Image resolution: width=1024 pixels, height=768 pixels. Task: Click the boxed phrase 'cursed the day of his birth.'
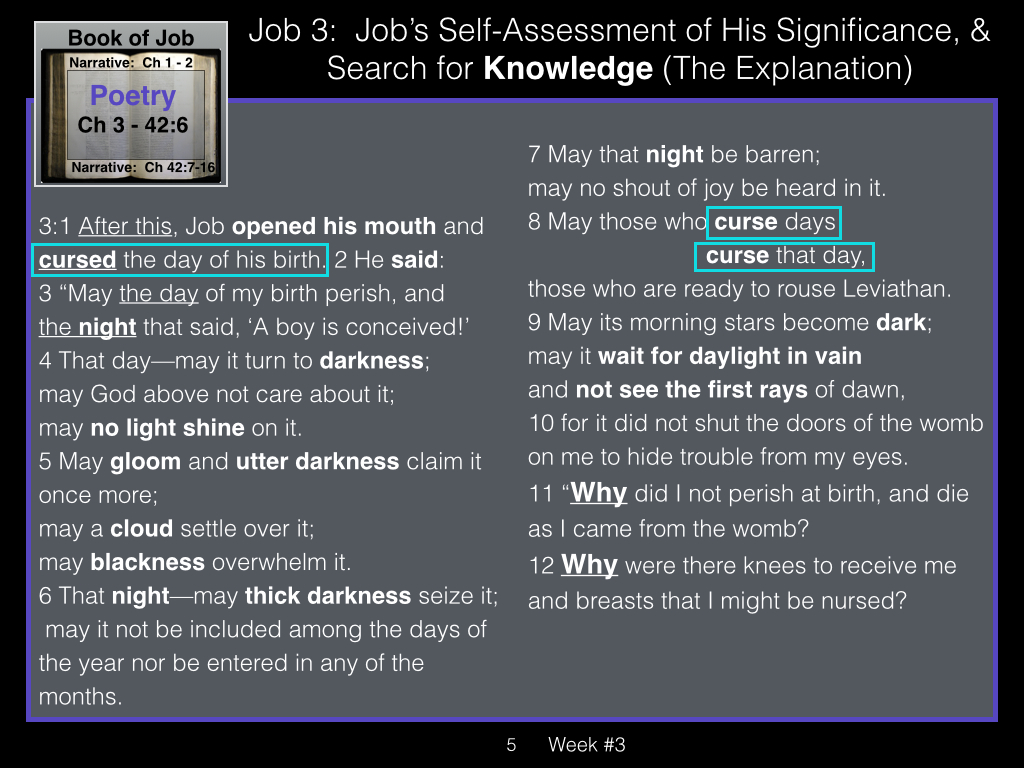pos(180,260)
